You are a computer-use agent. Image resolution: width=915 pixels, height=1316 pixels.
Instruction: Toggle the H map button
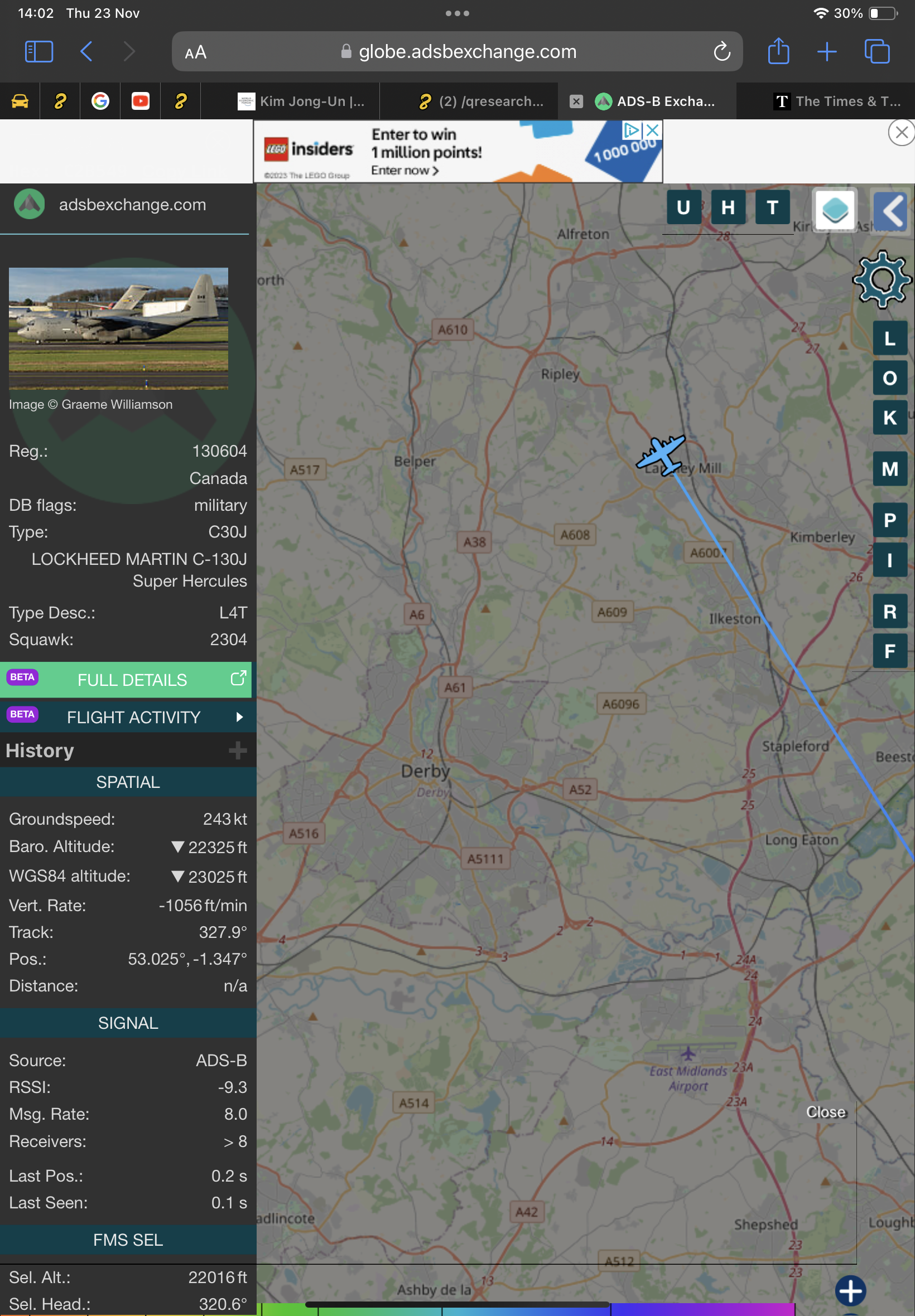tap(728, 207)
